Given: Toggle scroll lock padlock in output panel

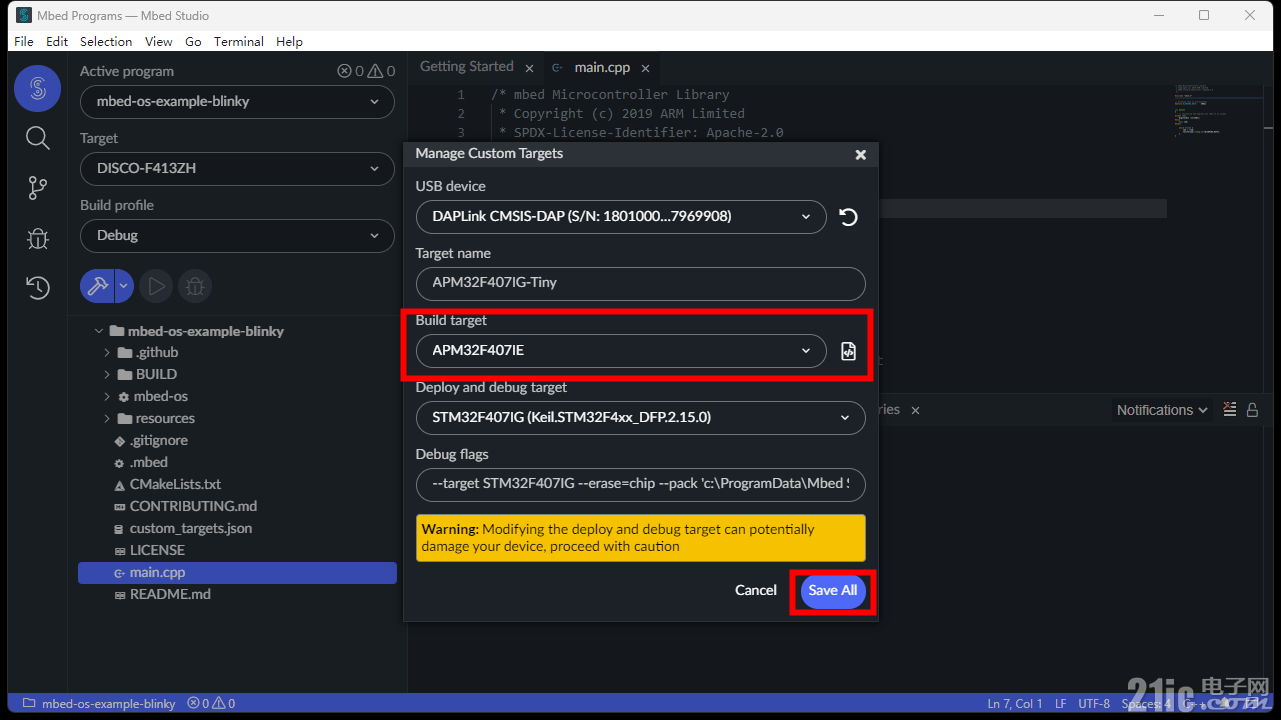Looking at the screenshot, I should (x=1253, y=410).
